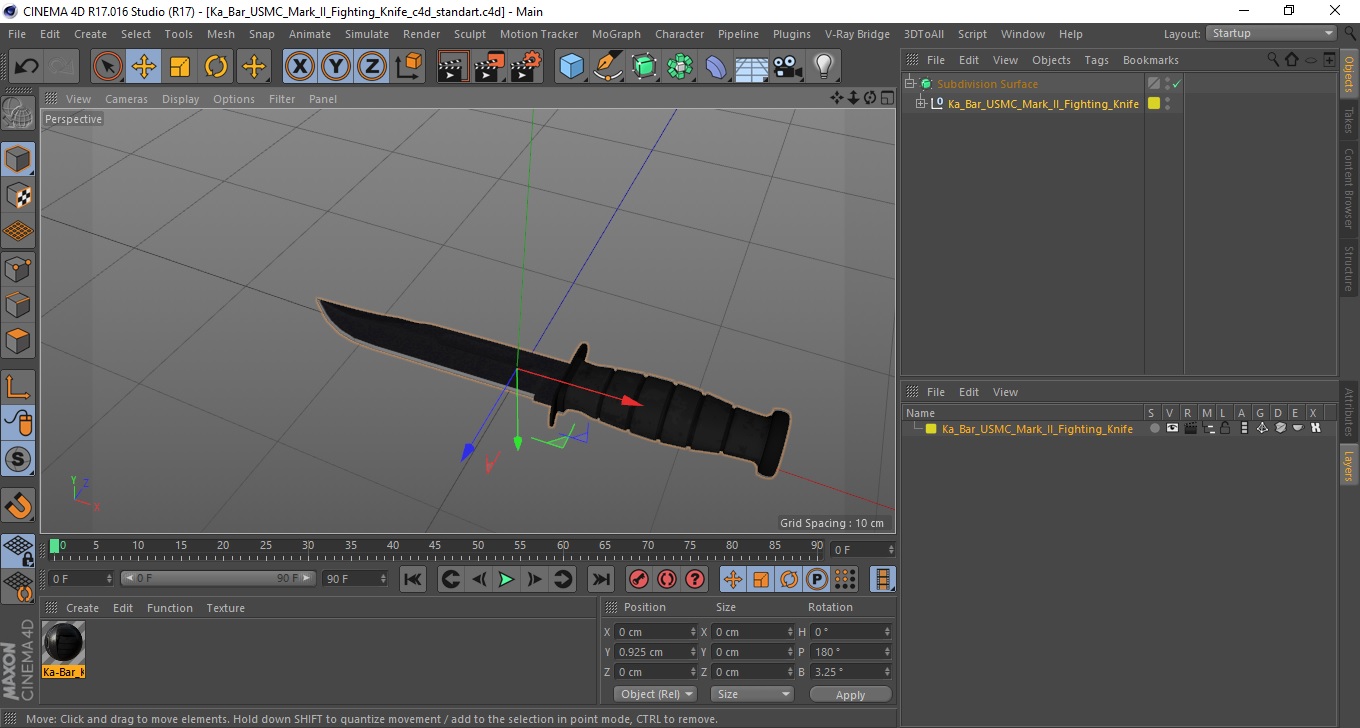Switch to Model mode
Screen dimensions: 1360x728
(x=18, y=159)
